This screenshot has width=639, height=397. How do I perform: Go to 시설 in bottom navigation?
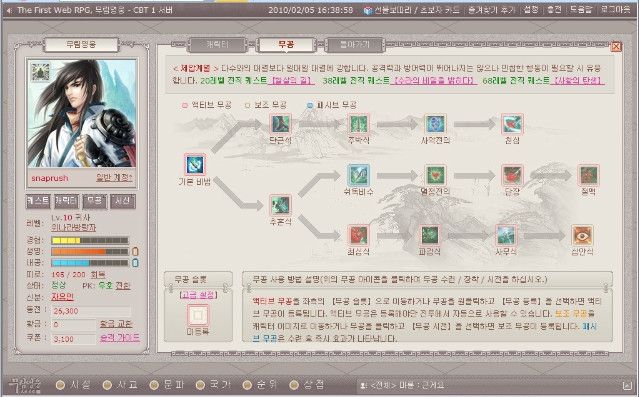click(x=73, y=384)
